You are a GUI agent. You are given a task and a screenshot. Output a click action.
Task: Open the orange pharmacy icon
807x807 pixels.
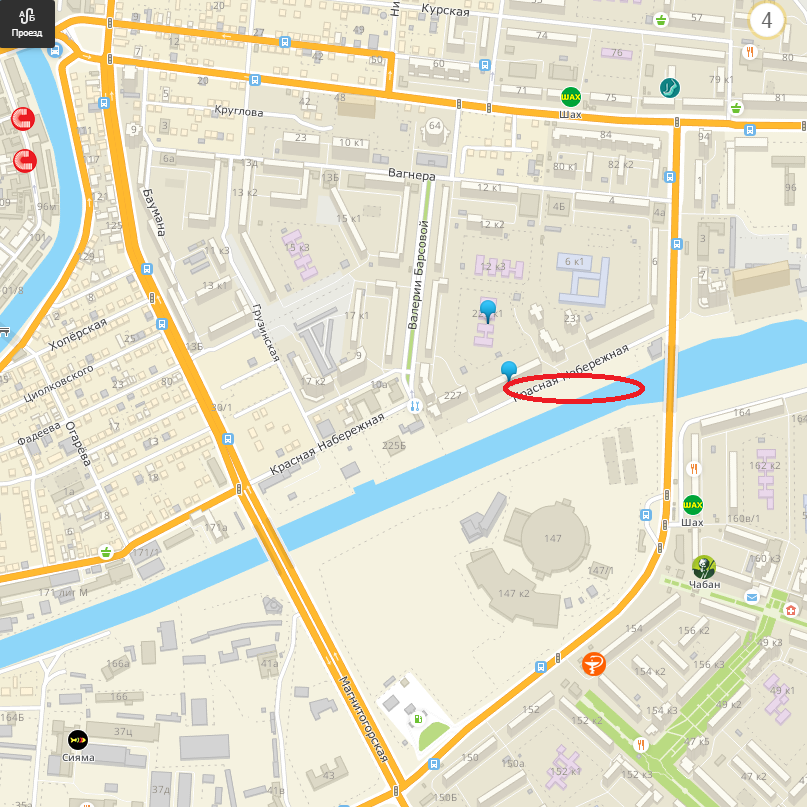[593, 663]
